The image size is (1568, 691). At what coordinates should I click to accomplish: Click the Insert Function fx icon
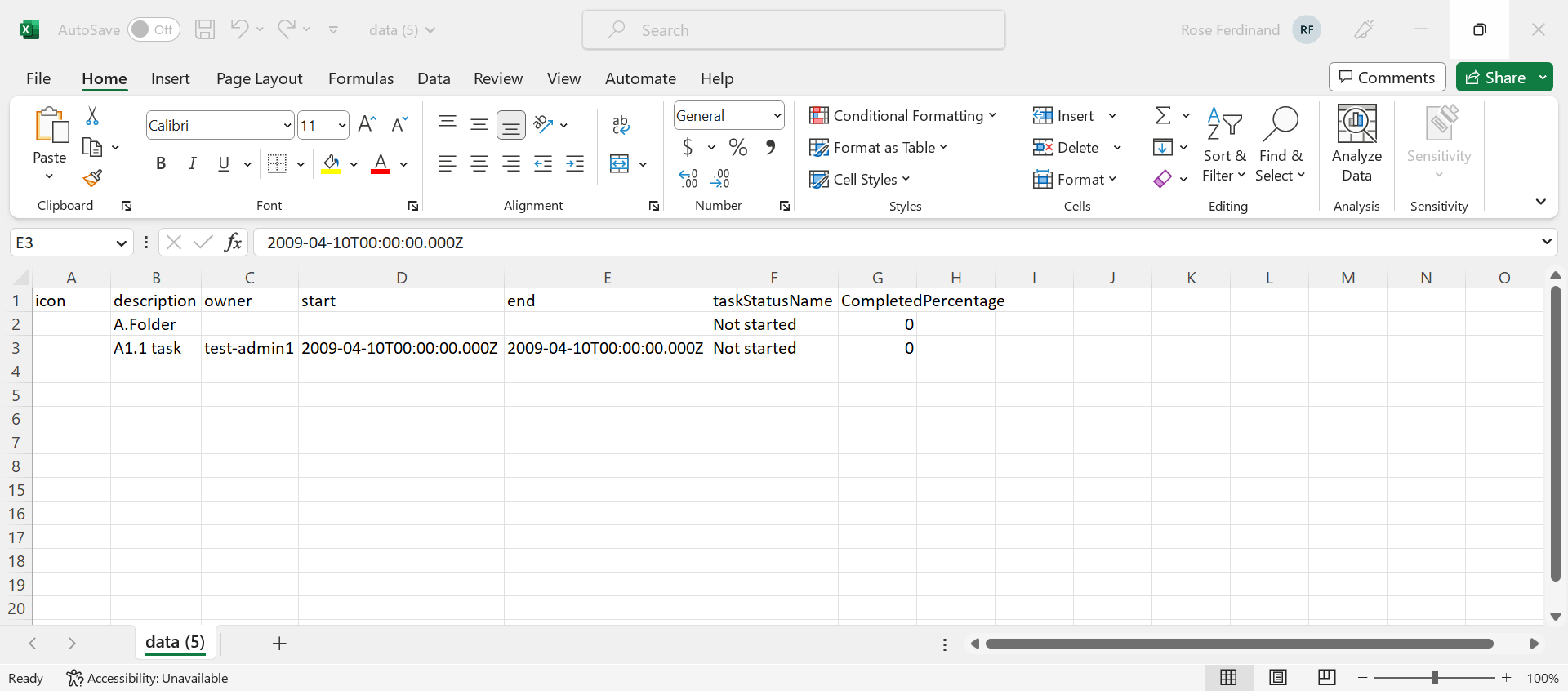[234, 243]
